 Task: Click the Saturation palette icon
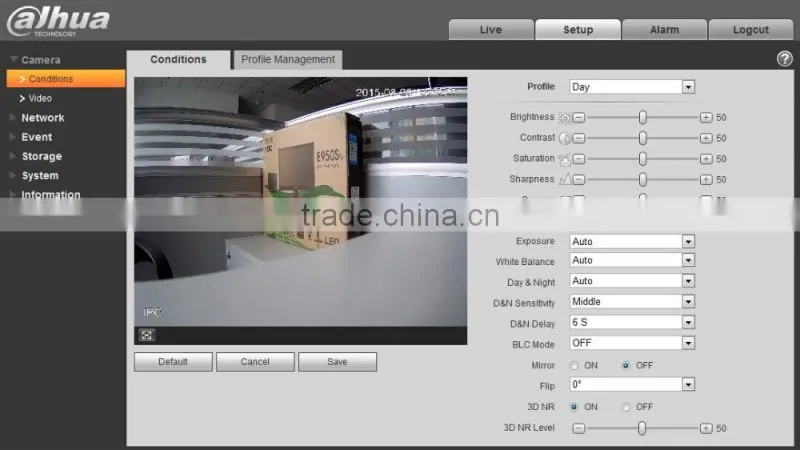coord(565,159)
